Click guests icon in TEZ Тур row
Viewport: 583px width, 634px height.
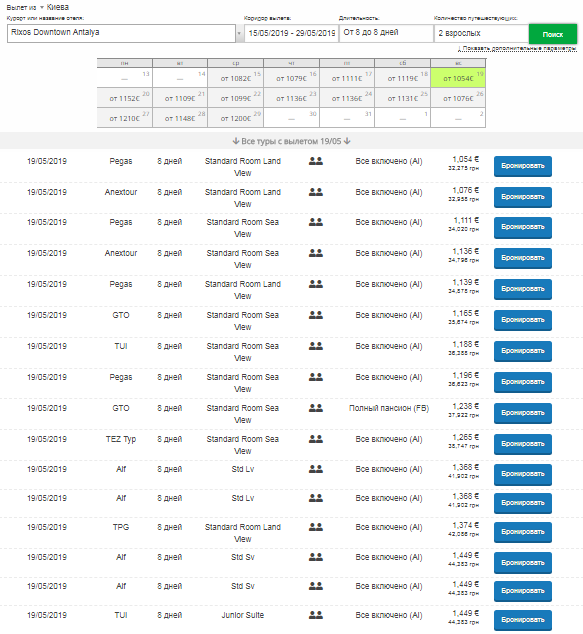click(x=316, y=439)
